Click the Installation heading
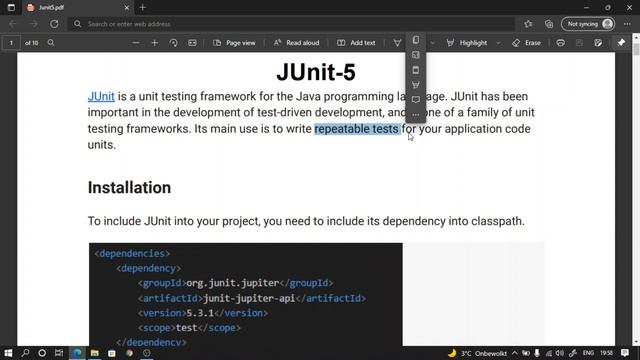This screenshot has width=640, height=360. (x=129, y=188)
